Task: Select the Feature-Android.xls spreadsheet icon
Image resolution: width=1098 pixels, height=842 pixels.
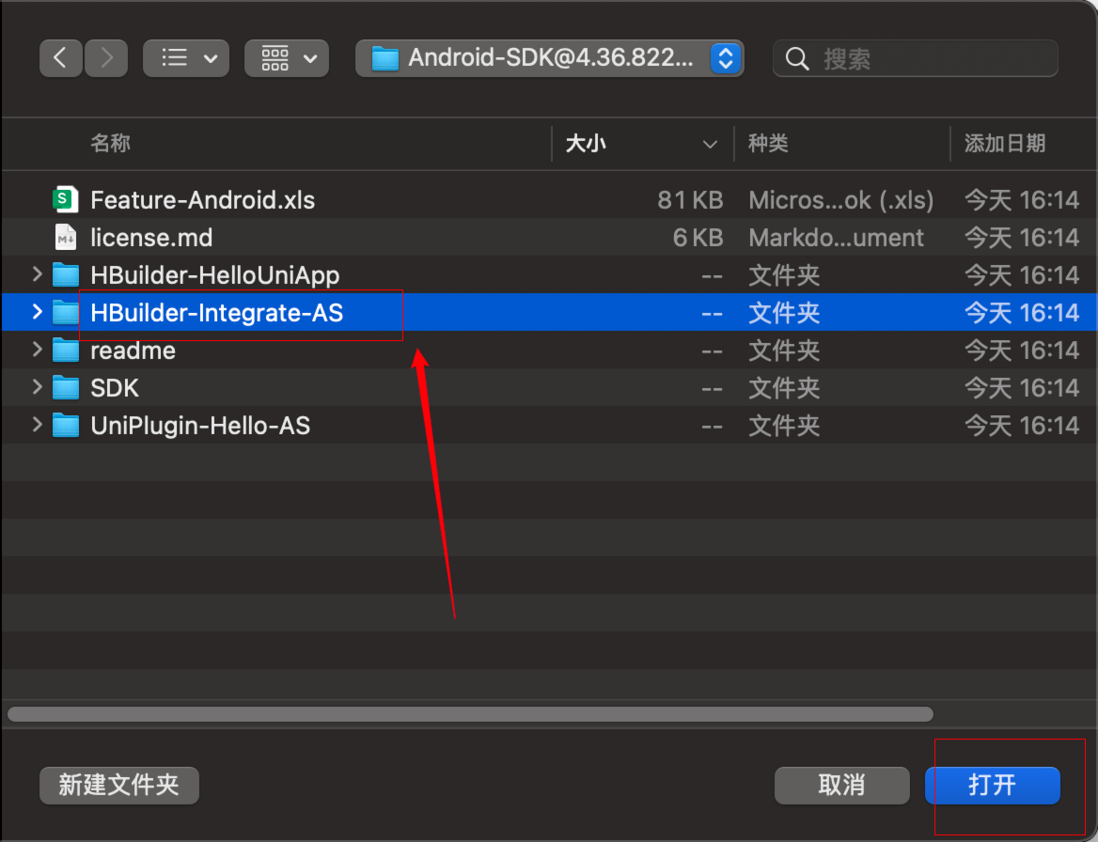Action: pos(65,200)
